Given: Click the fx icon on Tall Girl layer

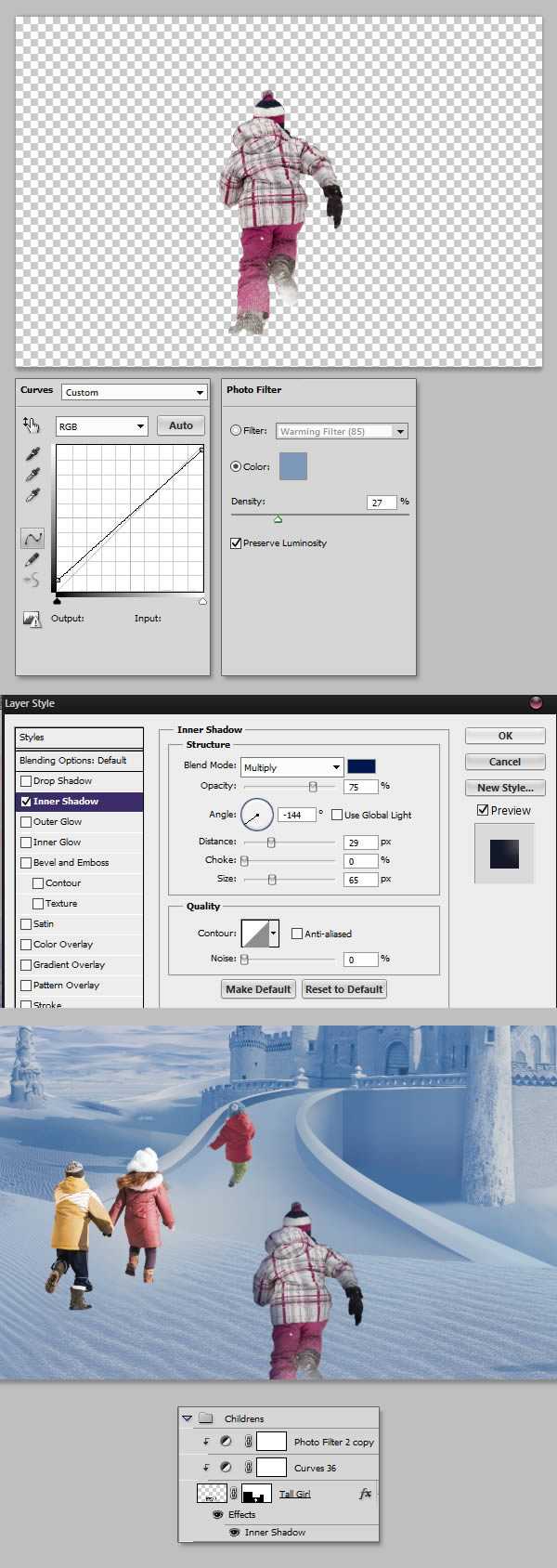Looking at the screenshot, I should [x=365, y=1494].
